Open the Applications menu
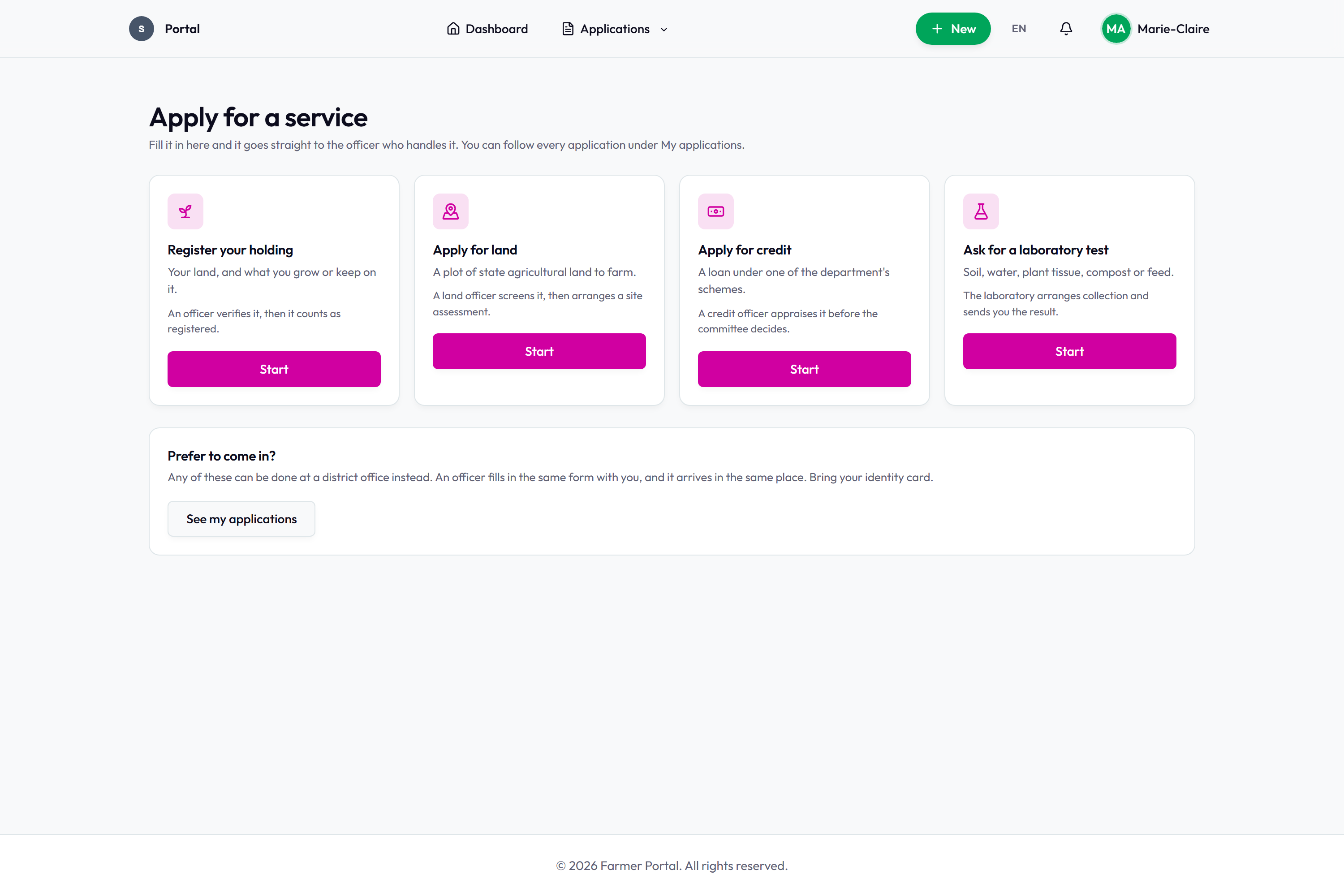Viewport: 1344px width, 896px height. [615, 29]
